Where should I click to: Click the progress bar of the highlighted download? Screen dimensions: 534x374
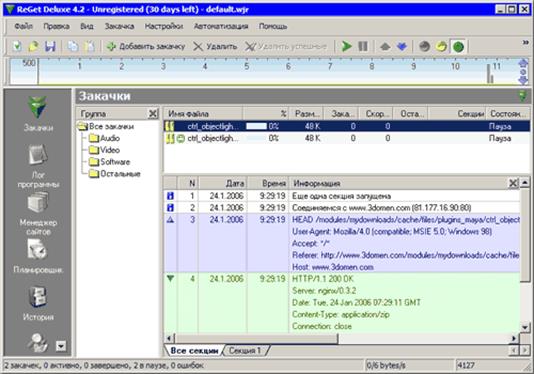(256, 126)
